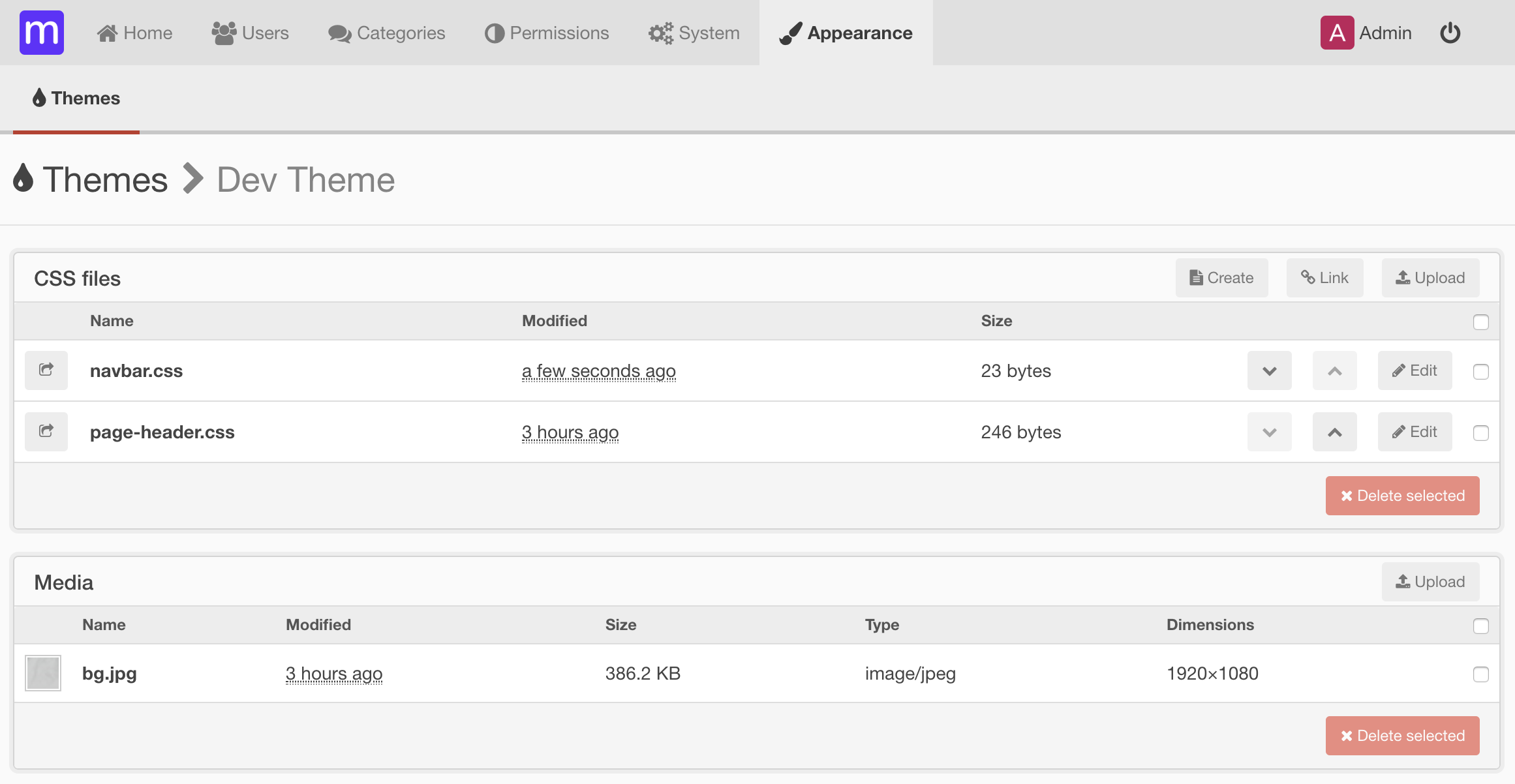Screen dimensions: 1515x784
Task: Click the Admin avatar icon
Action: click(x=1337, y=33)
